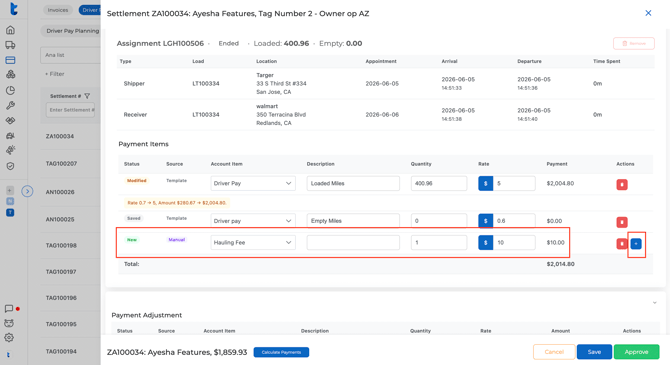Open the stacked cubes icon in sidebar

tap(10, 75)
